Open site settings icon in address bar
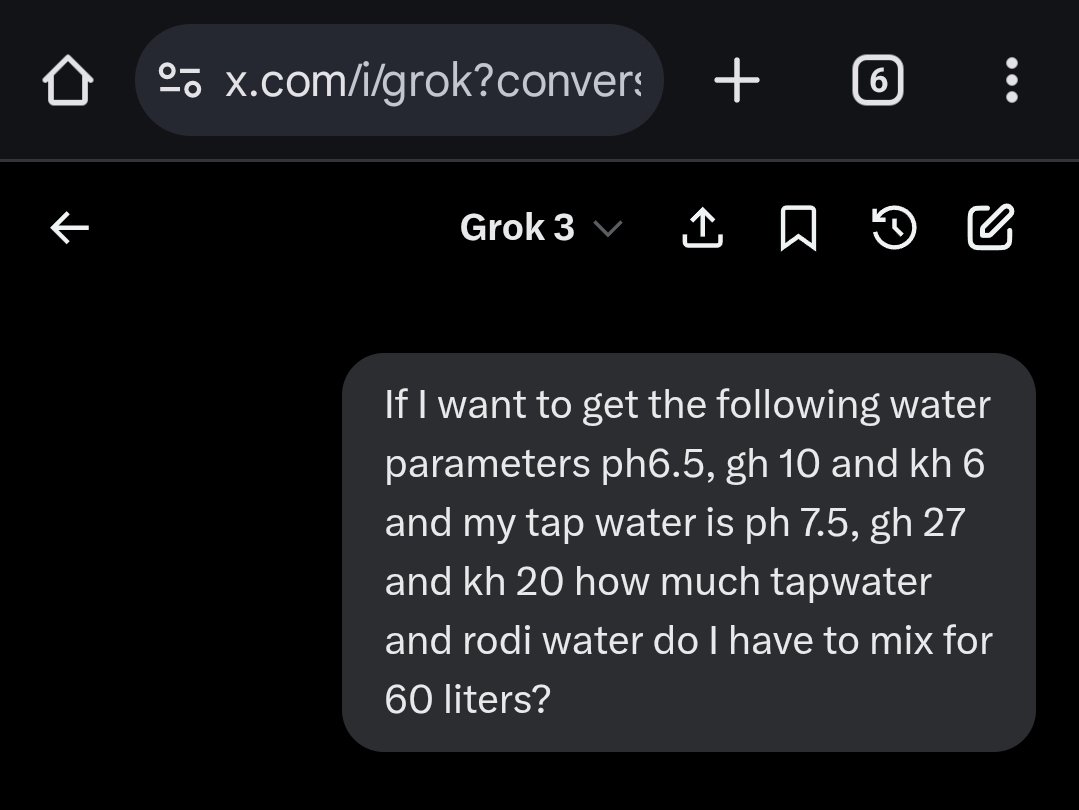The width and height of the screenshot is (1079, 810). (180, 80)
